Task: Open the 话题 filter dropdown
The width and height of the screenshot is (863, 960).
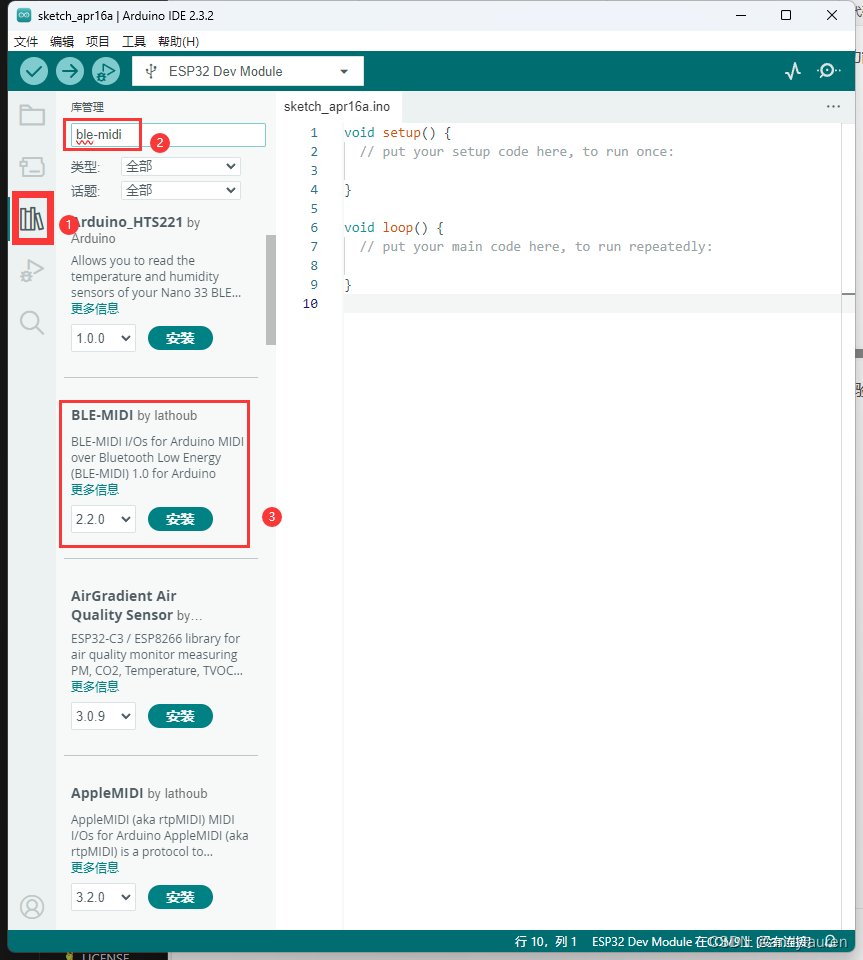Action: pyautogui.click(x=181, y=190)
